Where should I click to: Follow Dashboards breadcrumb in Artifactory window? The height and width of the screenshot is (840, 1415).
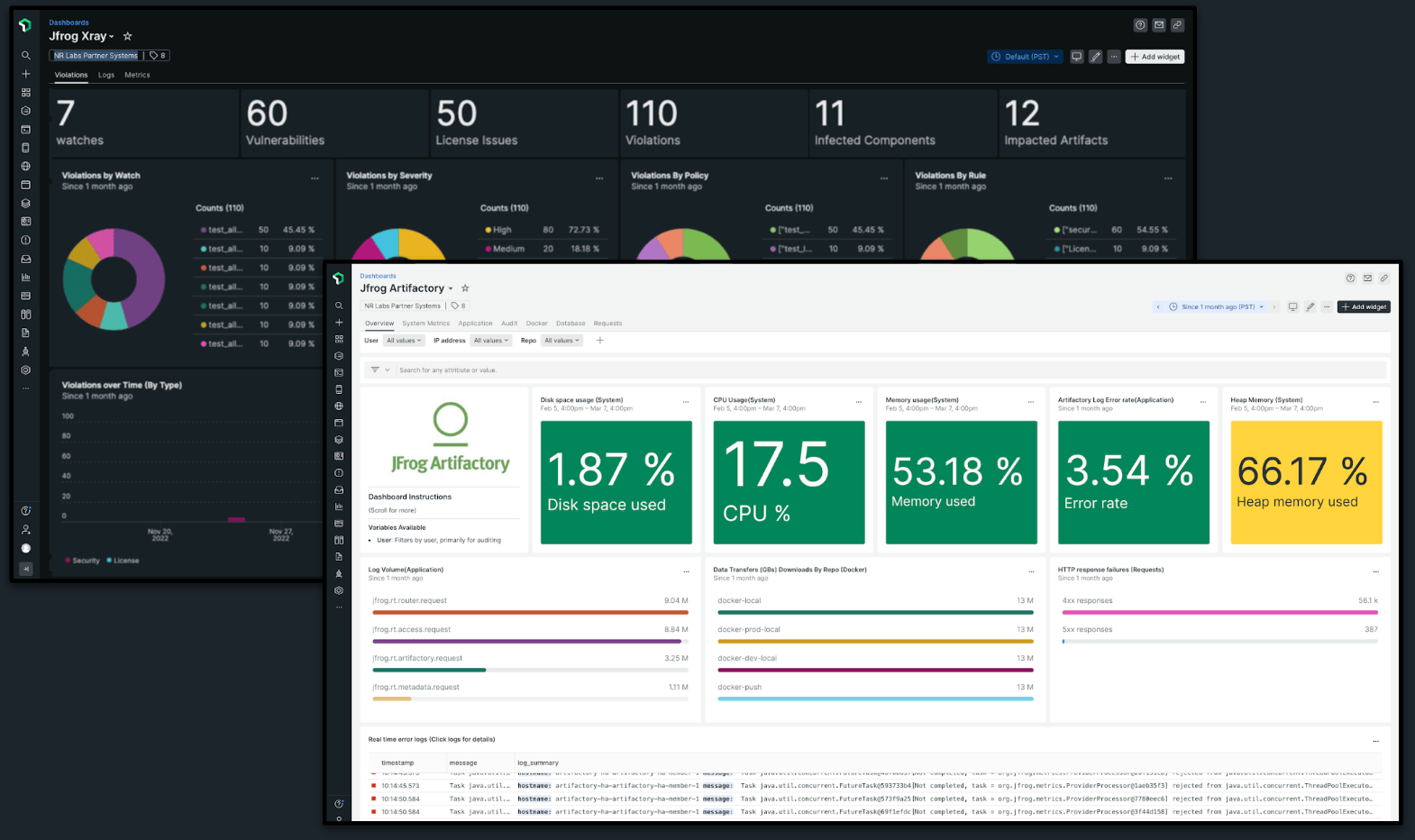(x=378, y=276)
